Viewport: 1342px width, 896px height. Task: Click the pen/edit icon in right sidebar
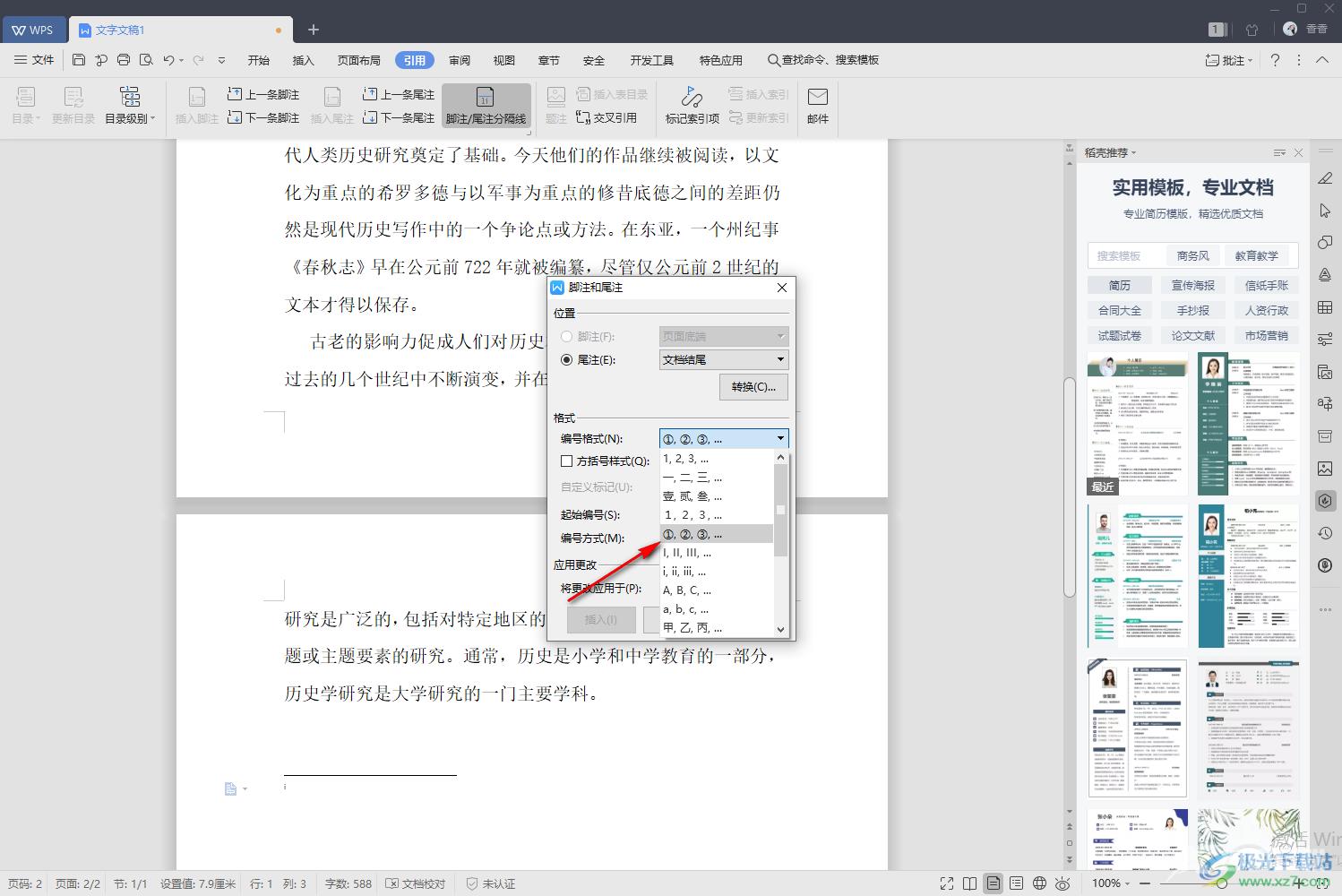pos(1325,178)
